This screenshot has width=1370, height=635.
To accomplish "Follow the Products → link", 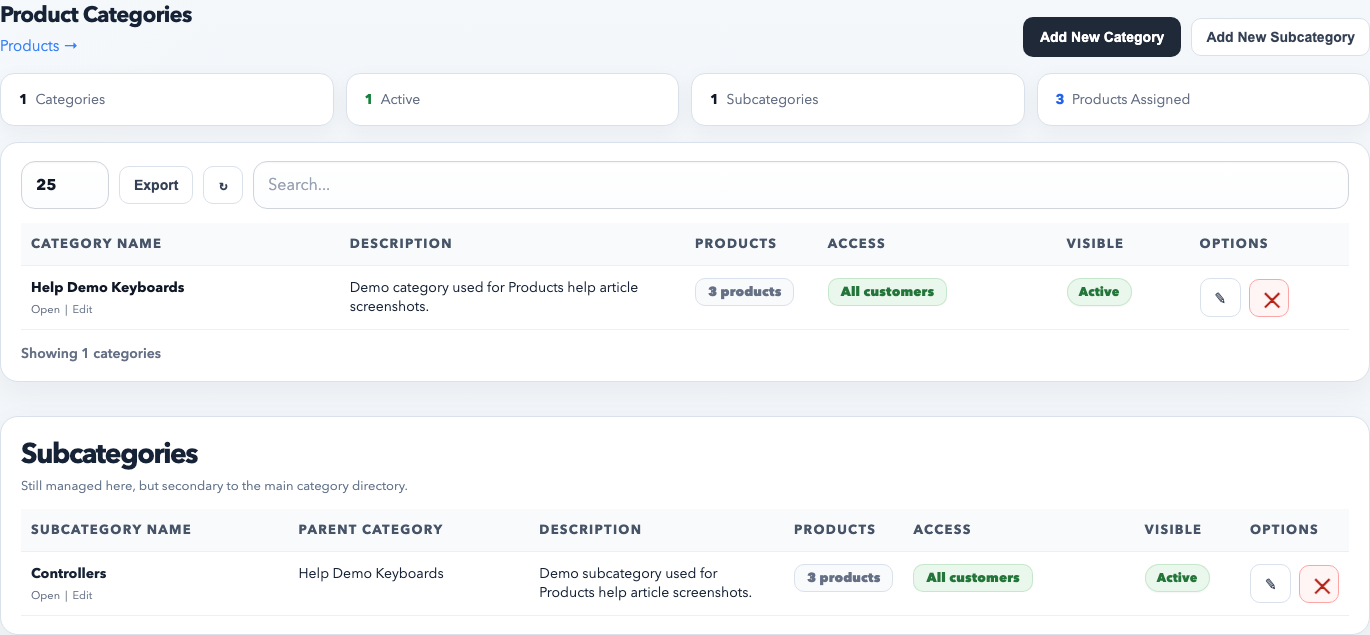I will (x=39, y=46).
